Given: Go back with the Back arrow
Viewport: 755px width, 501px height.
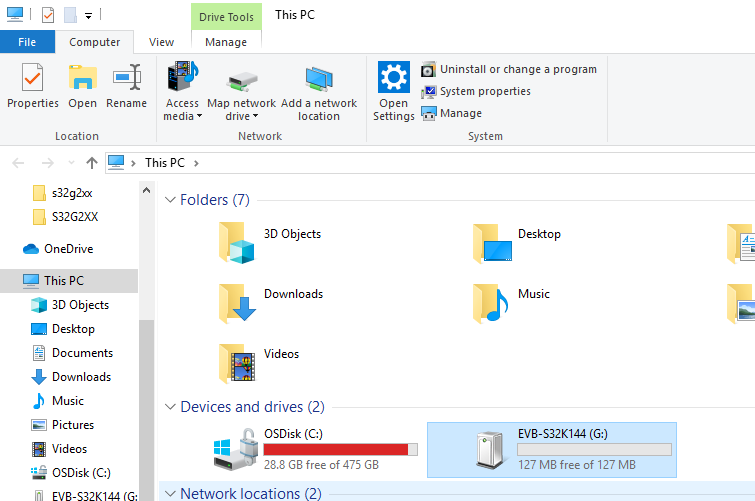Looking at the screenshot, I should [x=18, y=163].
